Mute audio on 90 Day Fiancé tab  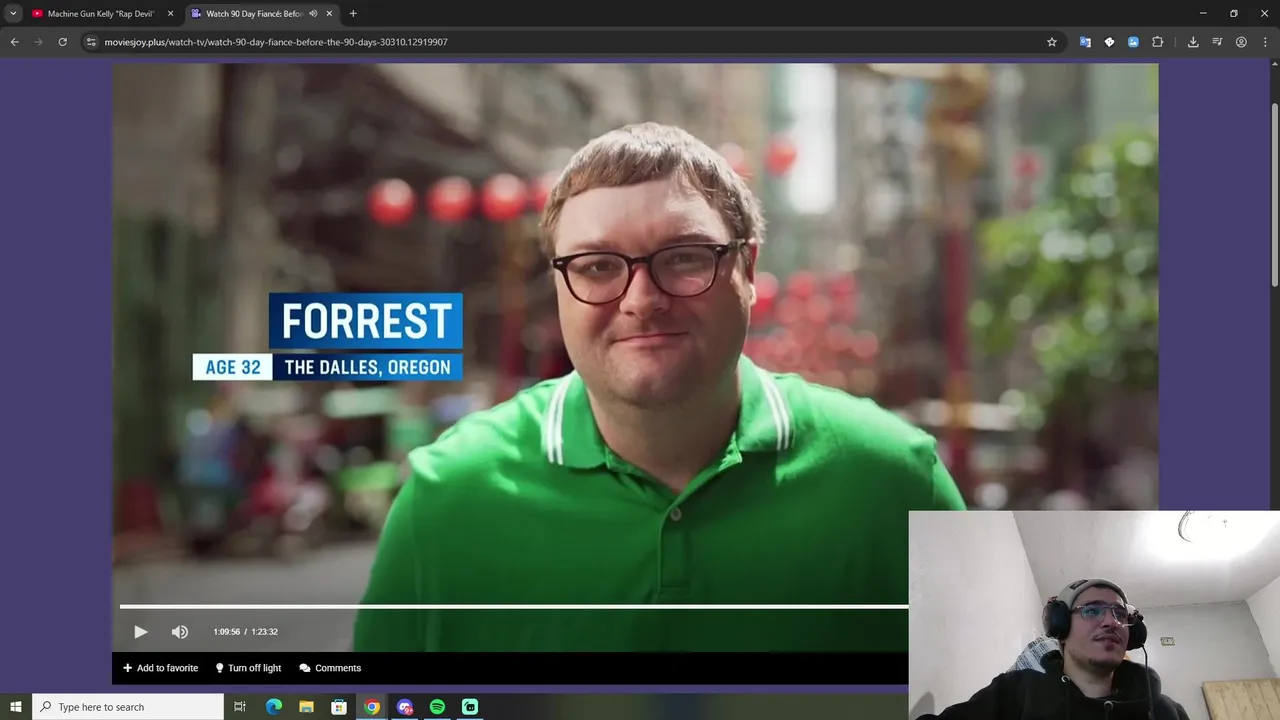(x=313, y=14)
